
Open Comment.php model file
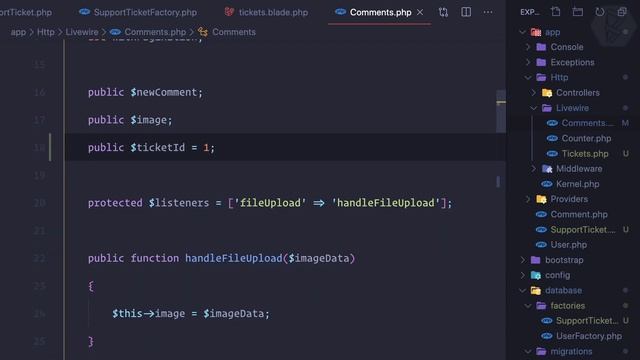[x=579, y=214]
